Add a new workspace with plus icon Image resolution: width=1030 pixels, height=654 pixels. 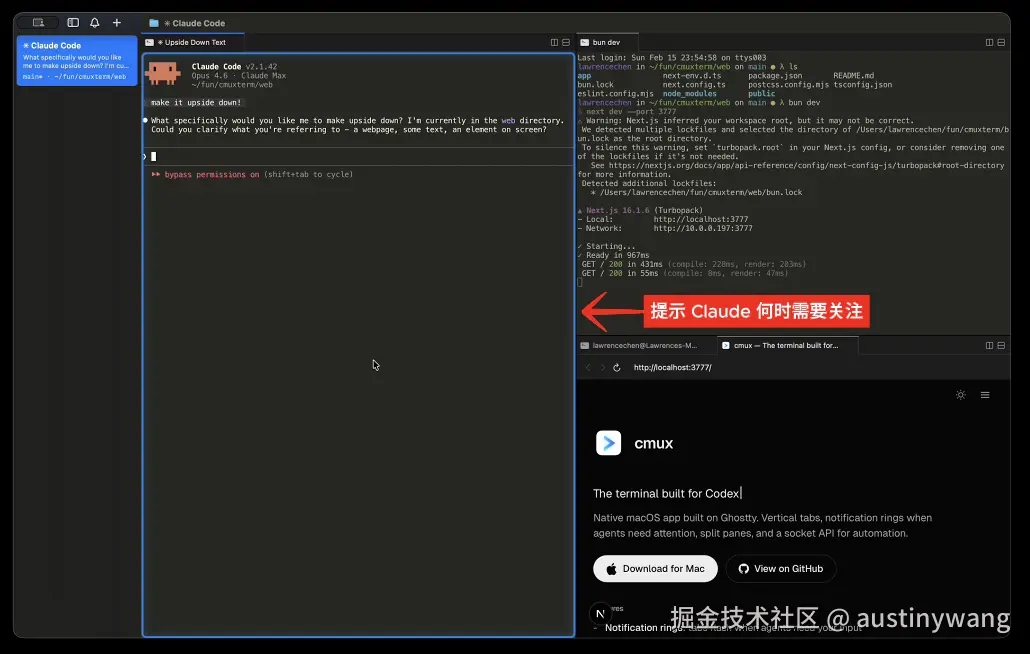click(x=116, y=22)
